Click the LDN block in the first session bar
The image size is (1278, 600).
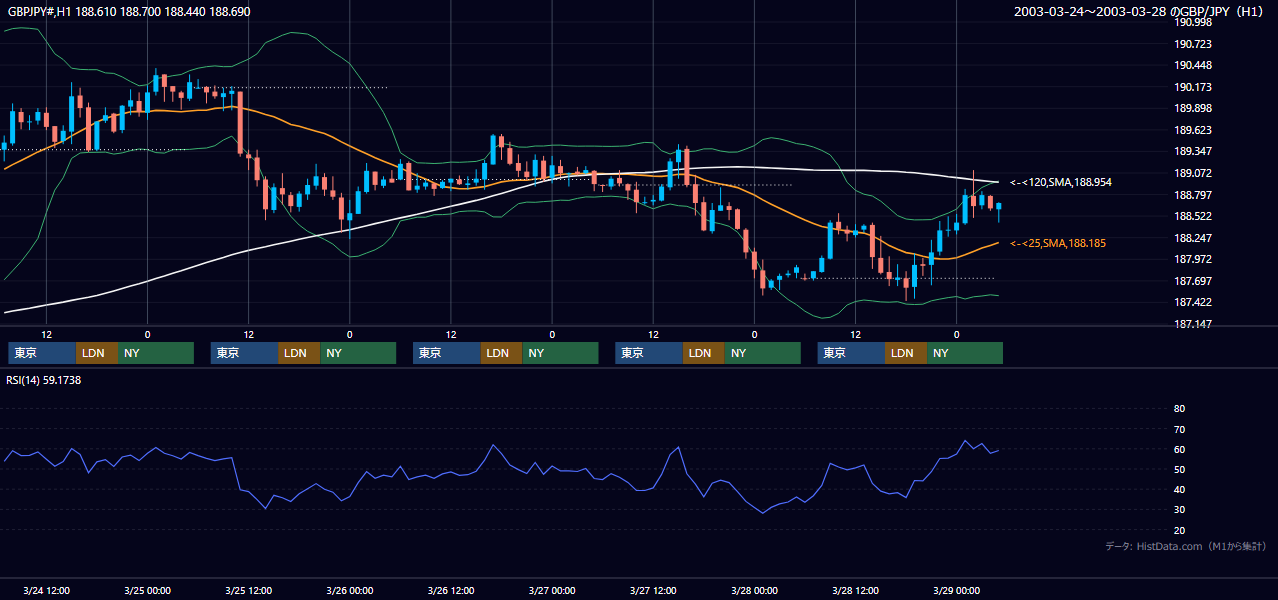click(97, 353)
